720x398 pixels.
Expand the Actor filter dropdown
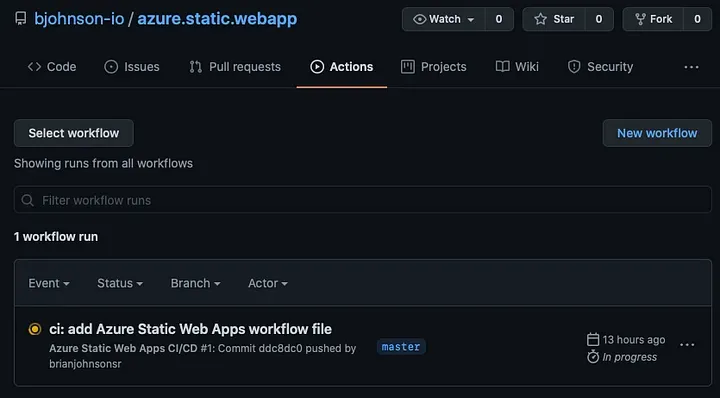(x=268, y=283)
